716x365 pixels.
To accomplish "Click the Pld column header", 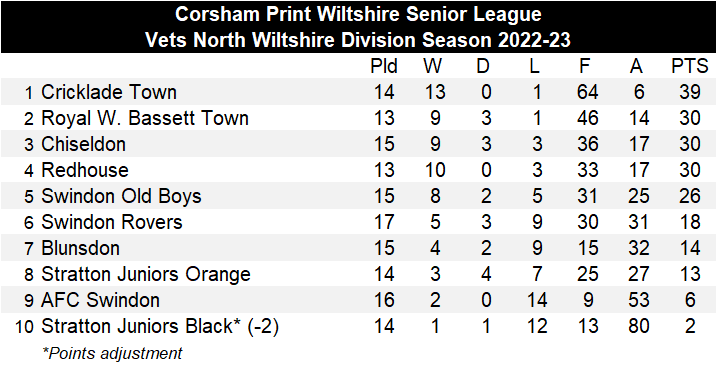I will (384, 67).
